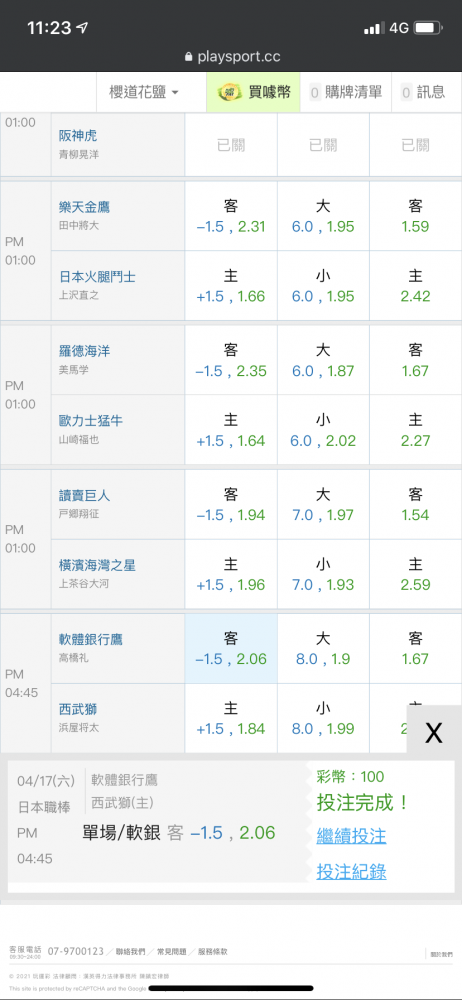The width and height of the screenshot is (462, 1000).
Task: Choose 小 8.0, 1.99 for 西武獅 game
Action: pos(324,719)
